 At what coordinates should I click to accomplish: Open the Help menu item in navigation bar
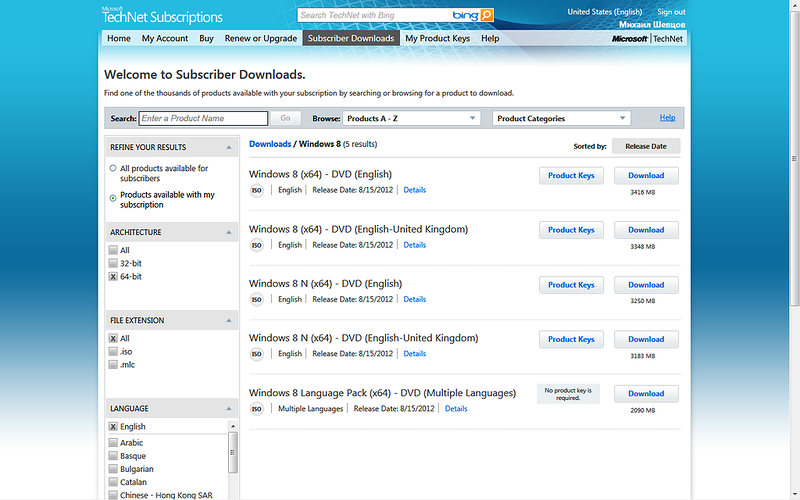(x=490, y=38)
